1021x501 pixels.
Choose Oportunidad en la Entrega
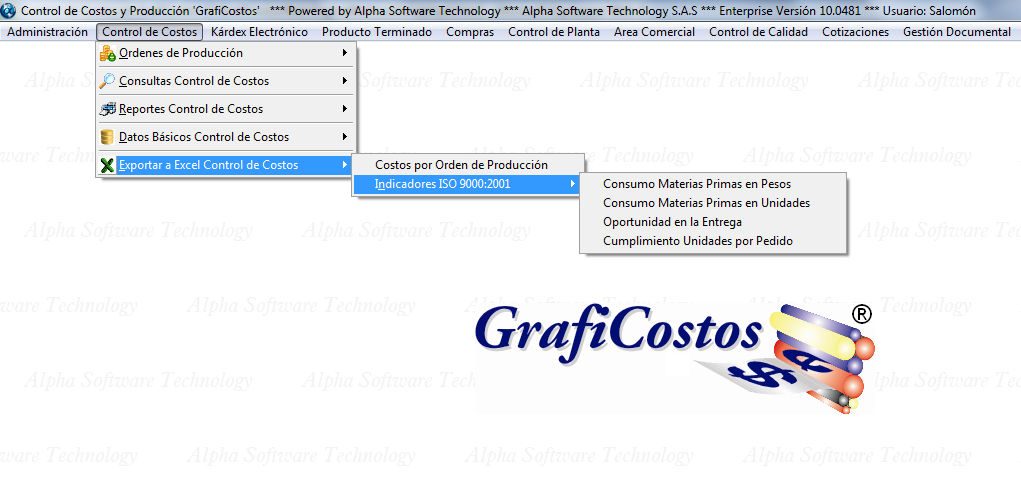pos(672,222)
